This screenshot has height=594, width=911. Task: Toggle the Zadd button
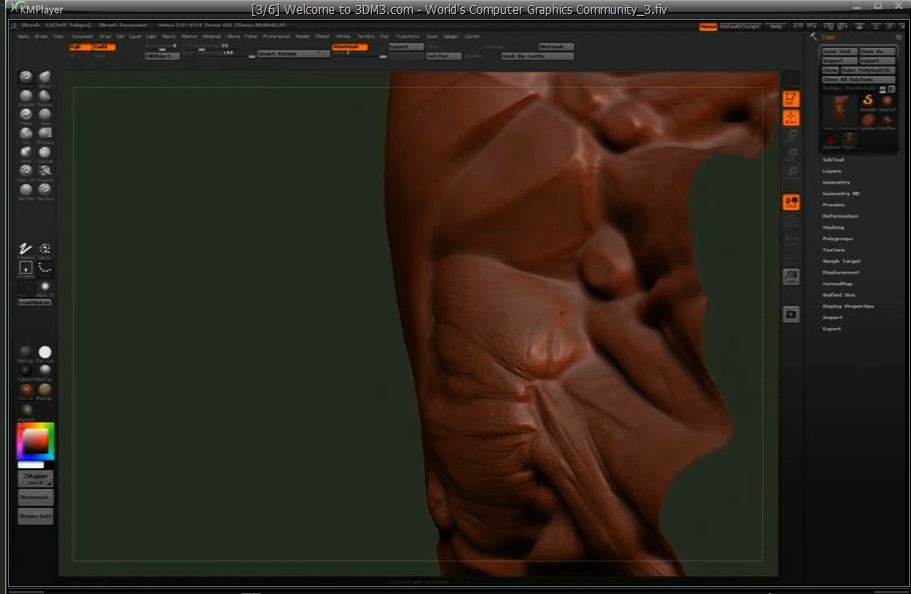coord(104,46)
